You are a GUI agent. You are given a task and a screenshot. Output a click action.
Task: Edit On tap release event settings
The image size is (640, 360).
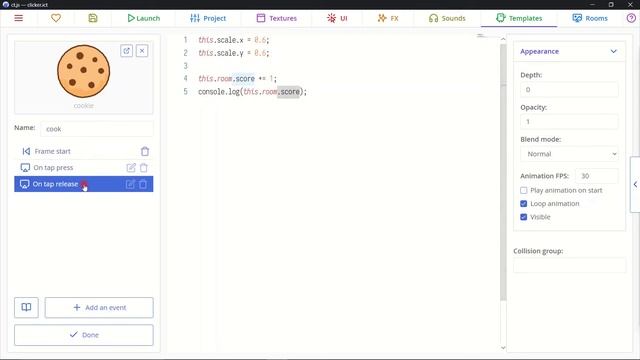click(130, 184)
